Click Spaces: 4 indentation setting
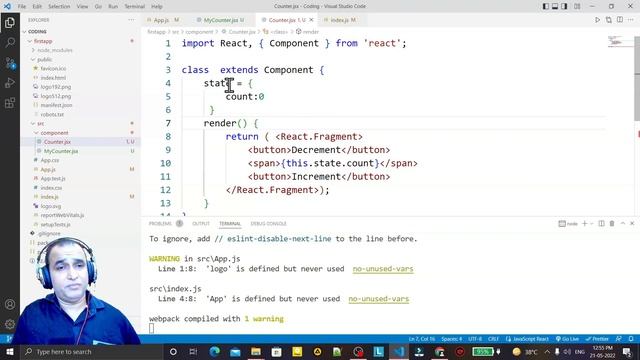The image size is (640, 360). click(x=451, y=339)
